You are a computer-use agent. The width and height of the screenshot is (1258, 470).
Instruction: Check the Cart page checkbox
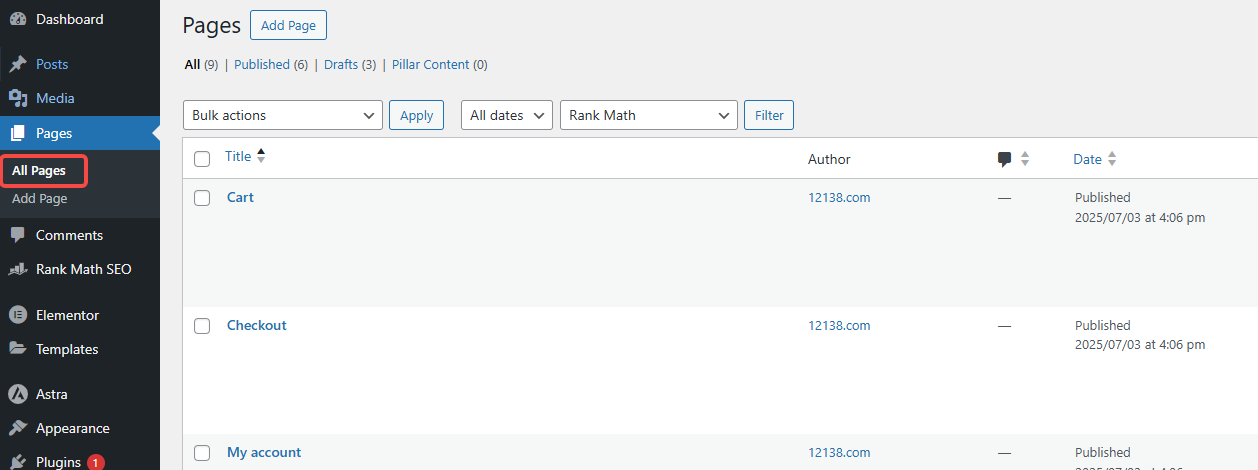[x=202, y=198]
